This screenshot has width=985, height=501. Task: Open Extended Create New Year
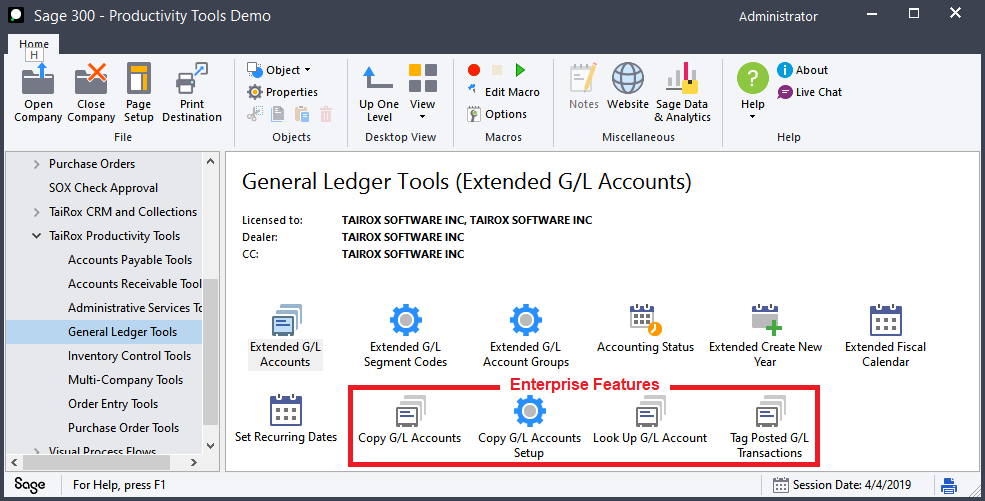click(765, 337)
